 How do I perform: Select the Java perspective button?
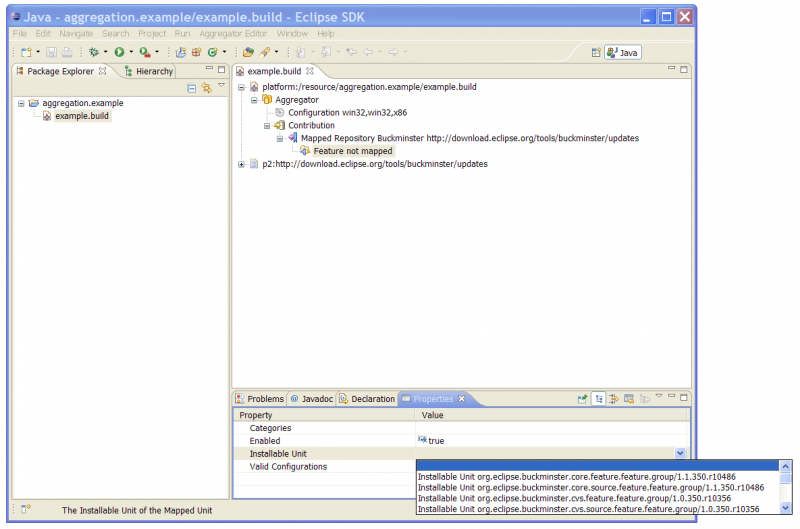623,53
